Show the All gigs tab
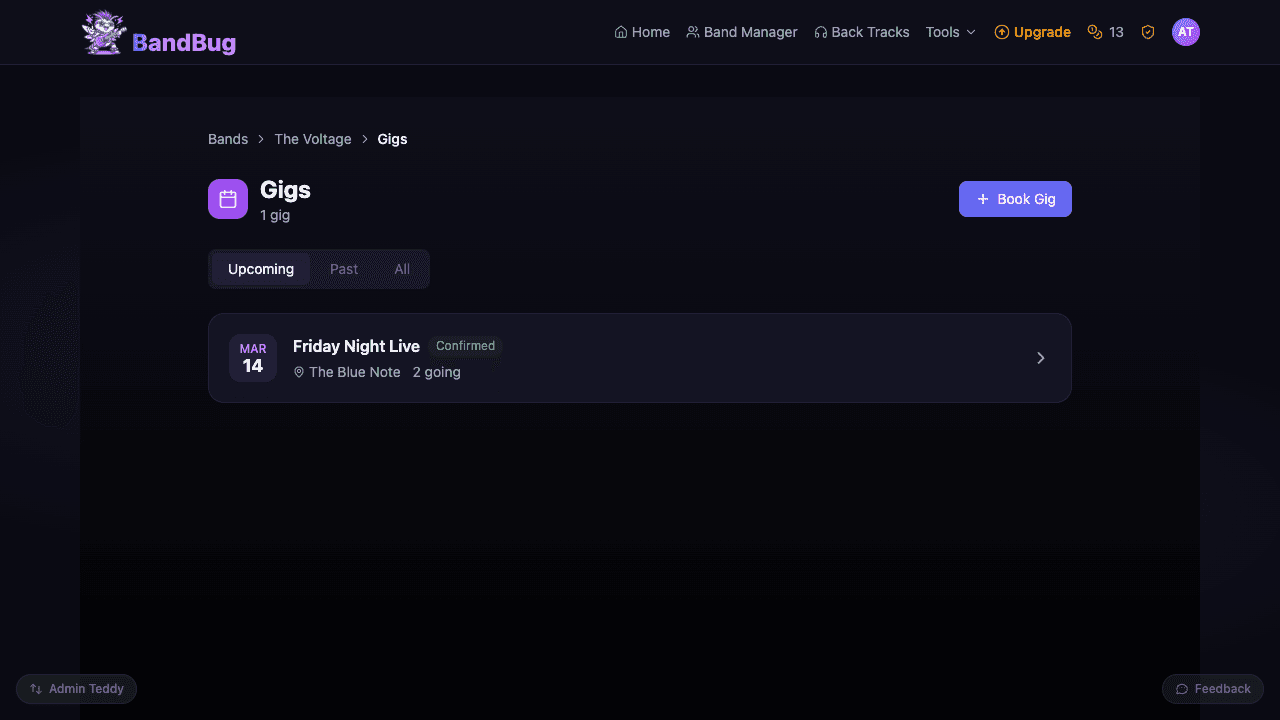Viewport: 1280px width, 720px height. coord(402,269)
